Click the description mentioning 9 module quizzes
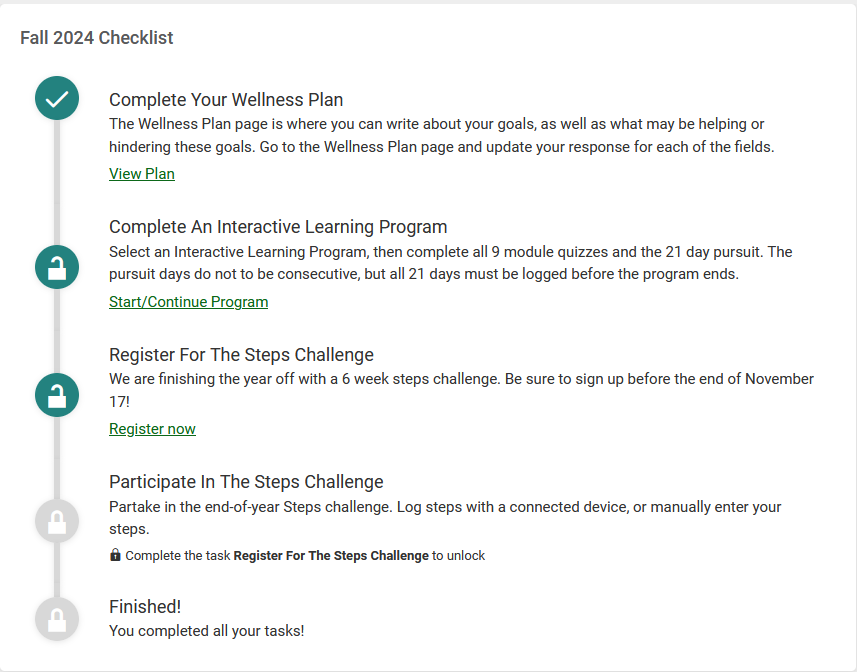Viewport: 857px width, 672px height. point(450,263)
